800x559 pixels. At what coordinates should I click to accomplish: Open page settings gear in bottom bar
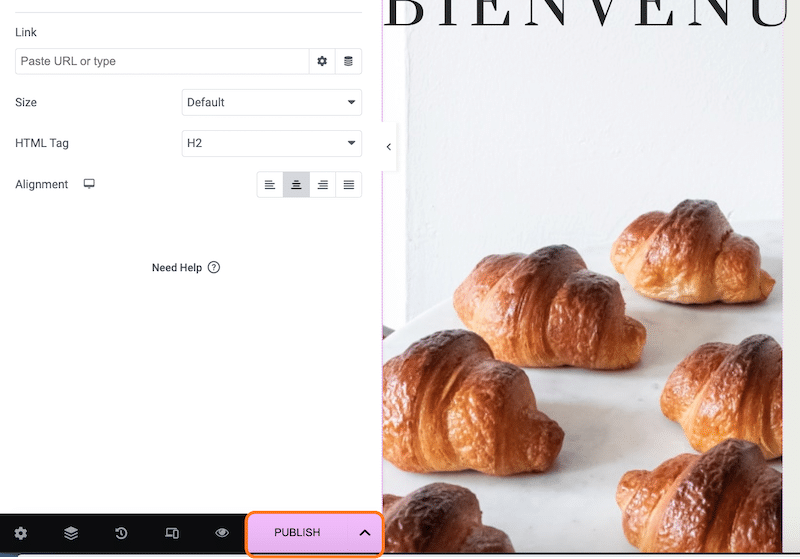(x=20, y=533)
